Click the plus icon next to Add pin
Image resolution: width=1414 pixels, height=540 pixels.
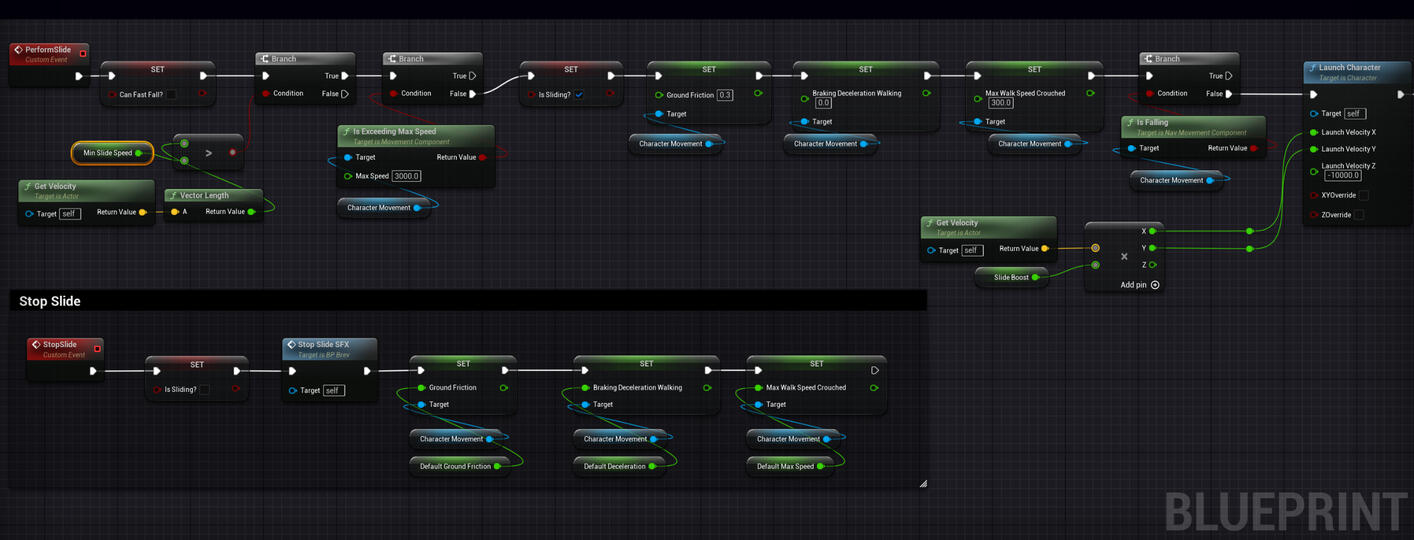[1155, 285]
